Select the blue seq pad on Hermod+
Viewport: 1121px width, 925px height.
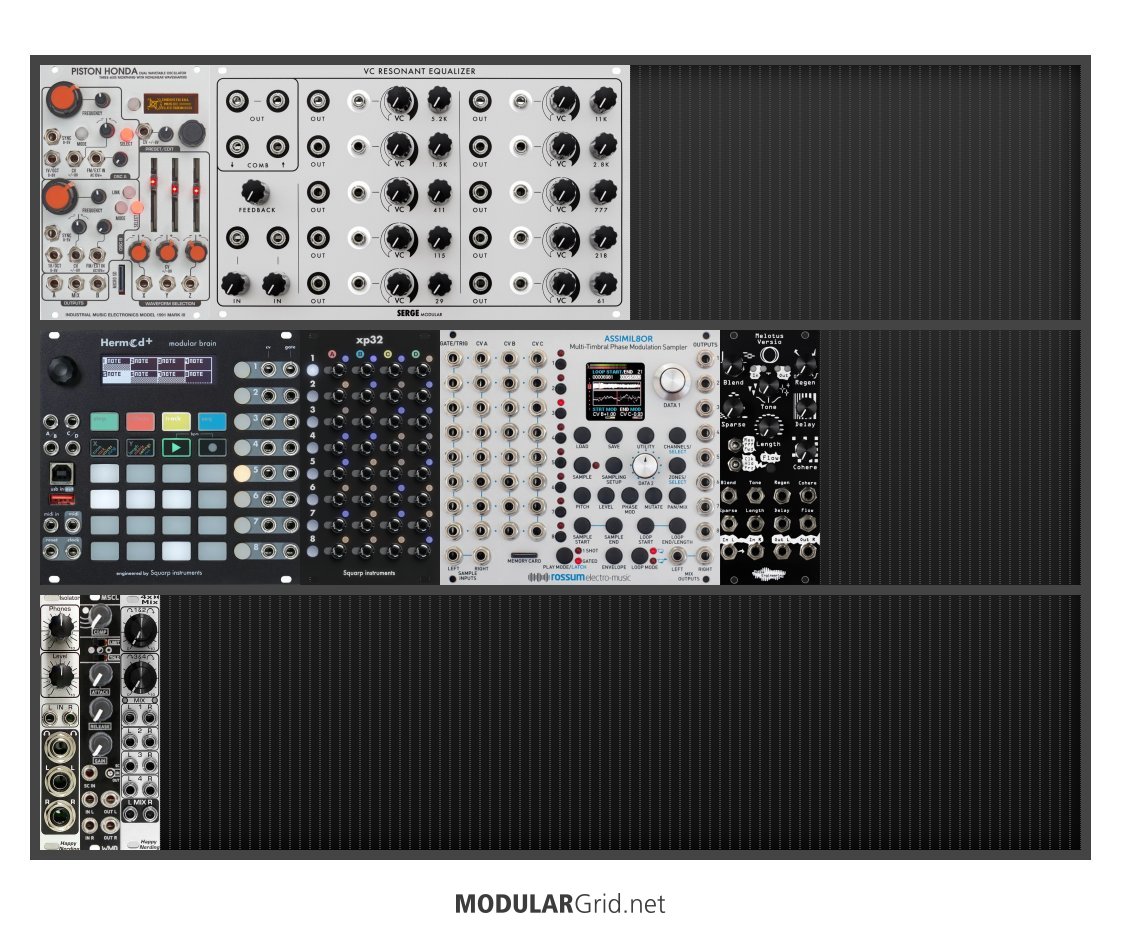point(212,421)
